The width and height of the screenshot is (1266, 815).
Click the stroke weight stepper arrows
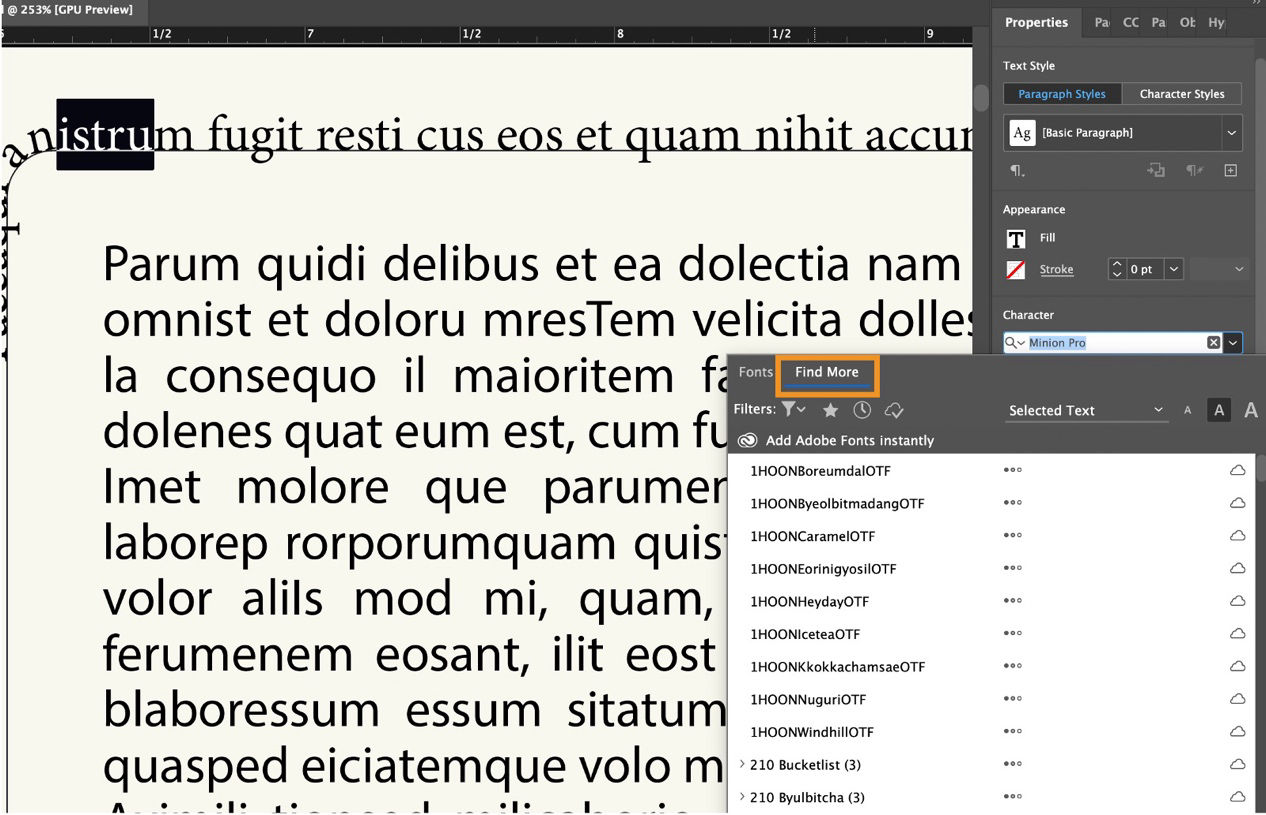point(1117,269)
